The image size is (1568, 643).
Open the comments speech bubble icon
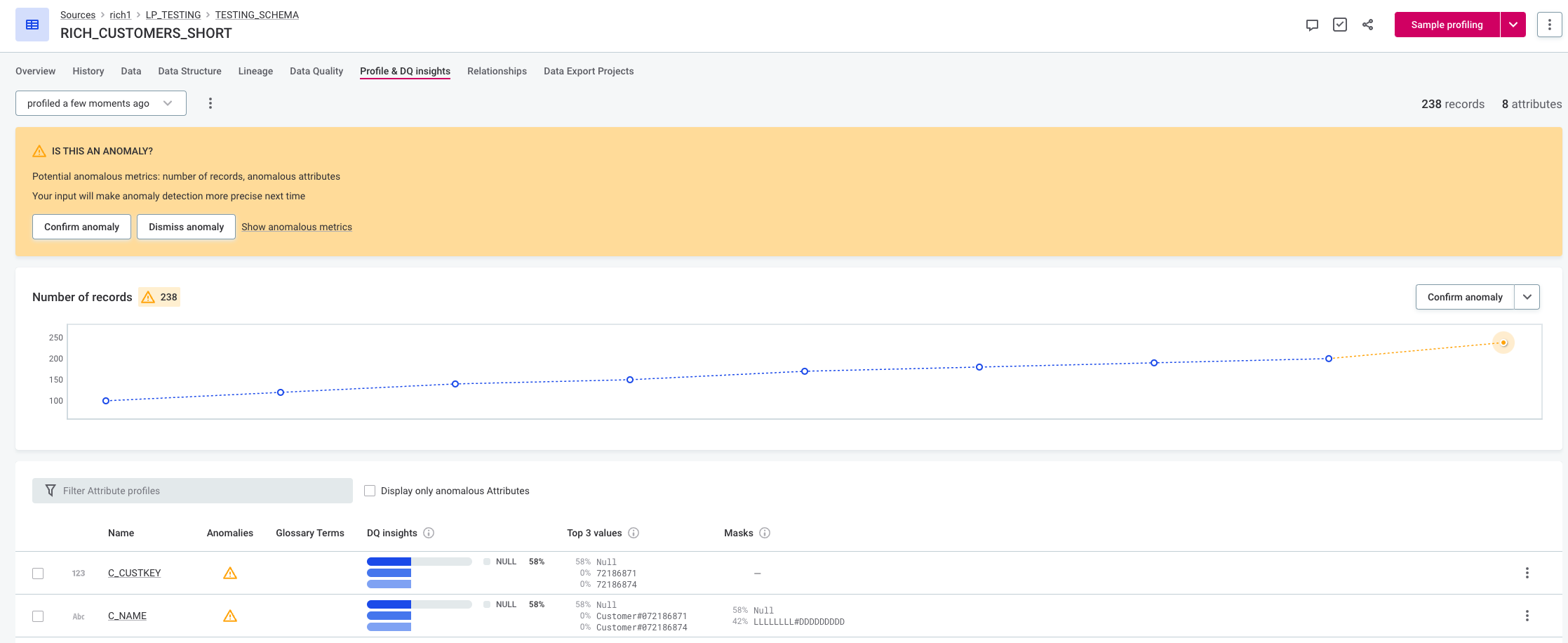click(1312, 25)
